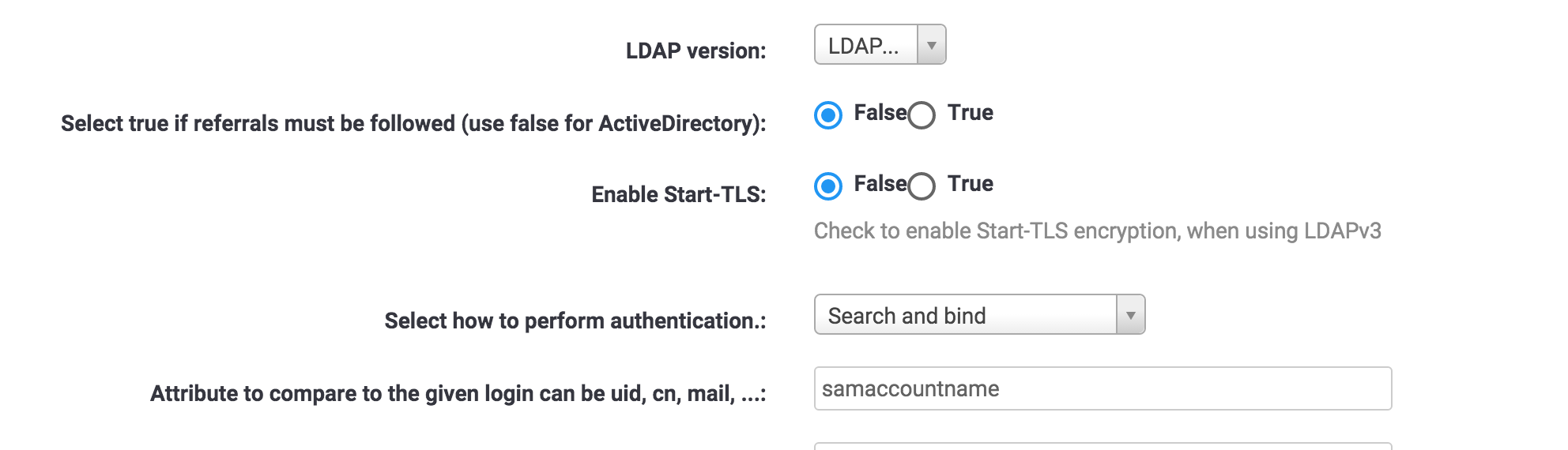Viewport: 1568px width, 450px height.
Task: Select the False radio button for following referrals
Action: pyautogui.click(x=828, y=115)
